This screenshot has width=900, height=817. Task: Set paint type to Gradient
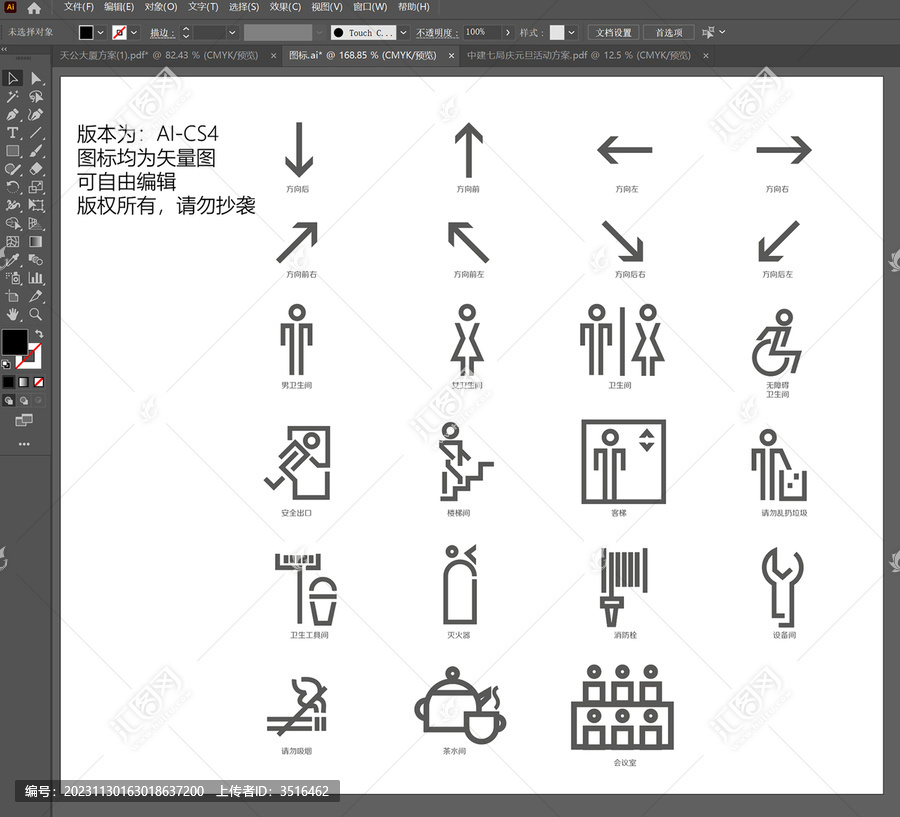pos(24,382)
